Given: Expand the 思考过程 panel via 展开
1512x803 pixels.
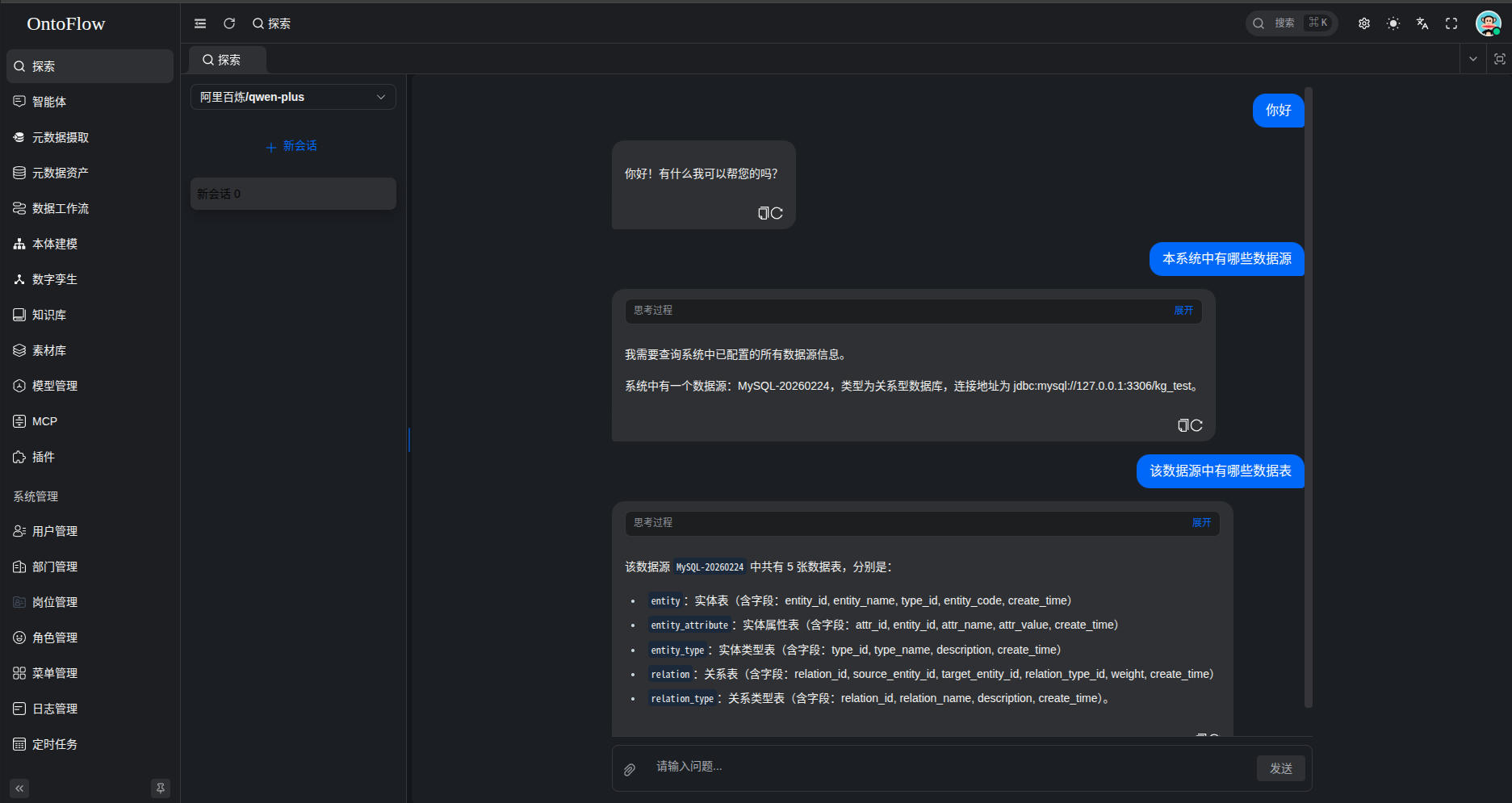Looking at the screenshot, I should coord(1183,311).
